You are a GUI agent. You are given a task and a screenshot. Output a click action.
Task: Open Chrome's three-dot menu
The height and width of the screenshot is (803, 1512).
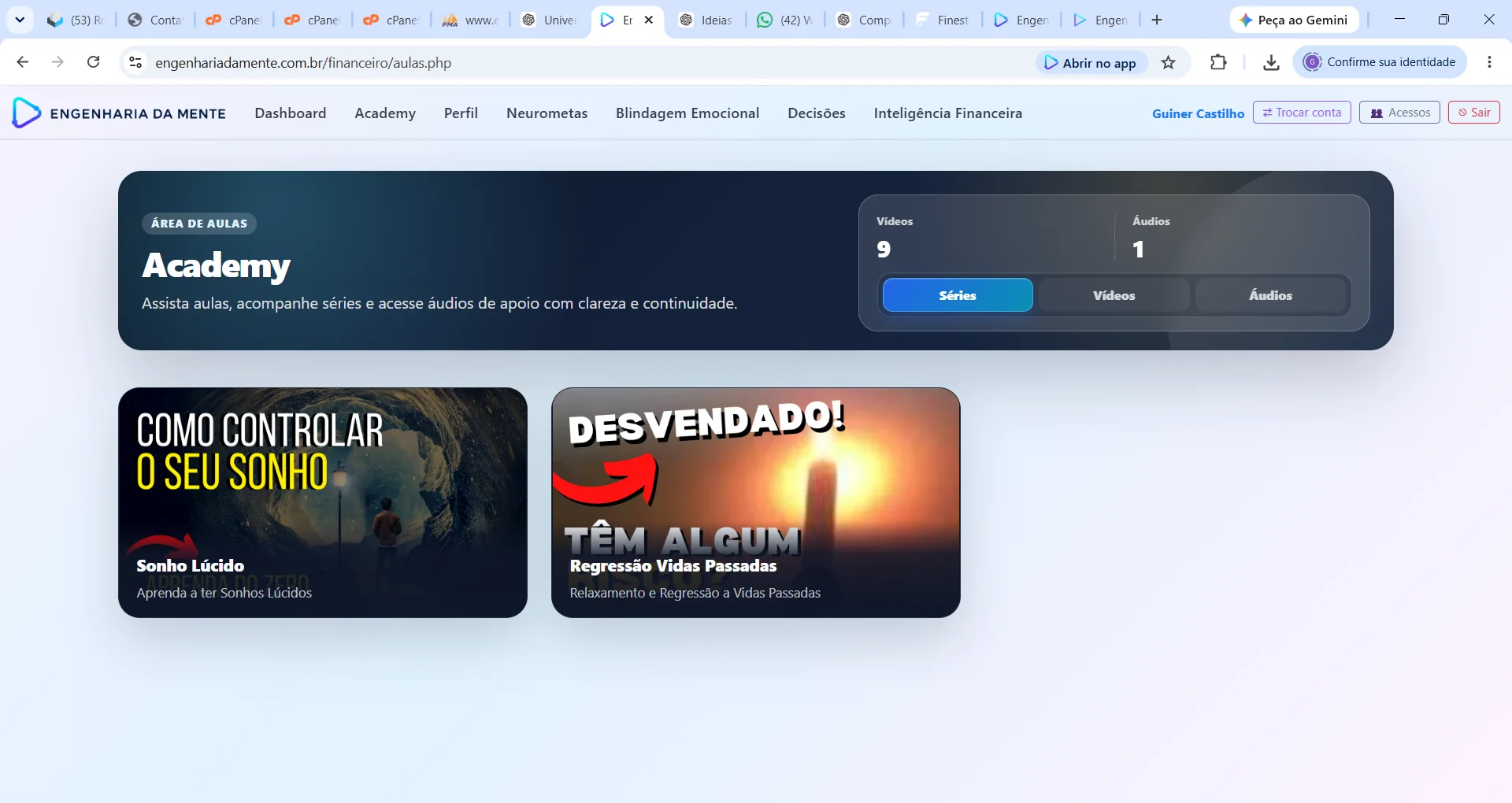click(1489, 62)
